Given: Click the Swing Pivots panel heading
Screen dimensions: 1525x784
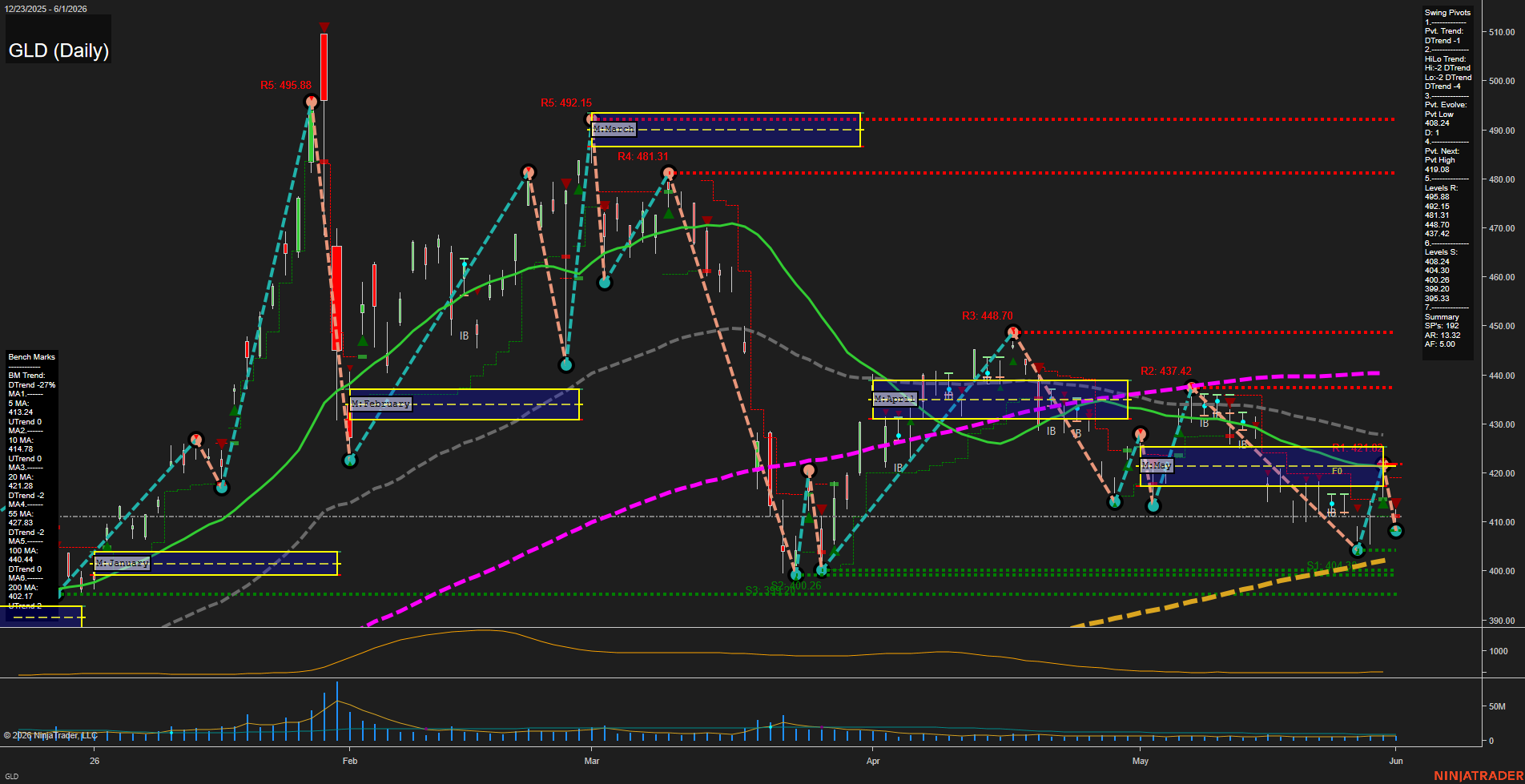Looking at the screenshot, I should [x=1447, y=13].
